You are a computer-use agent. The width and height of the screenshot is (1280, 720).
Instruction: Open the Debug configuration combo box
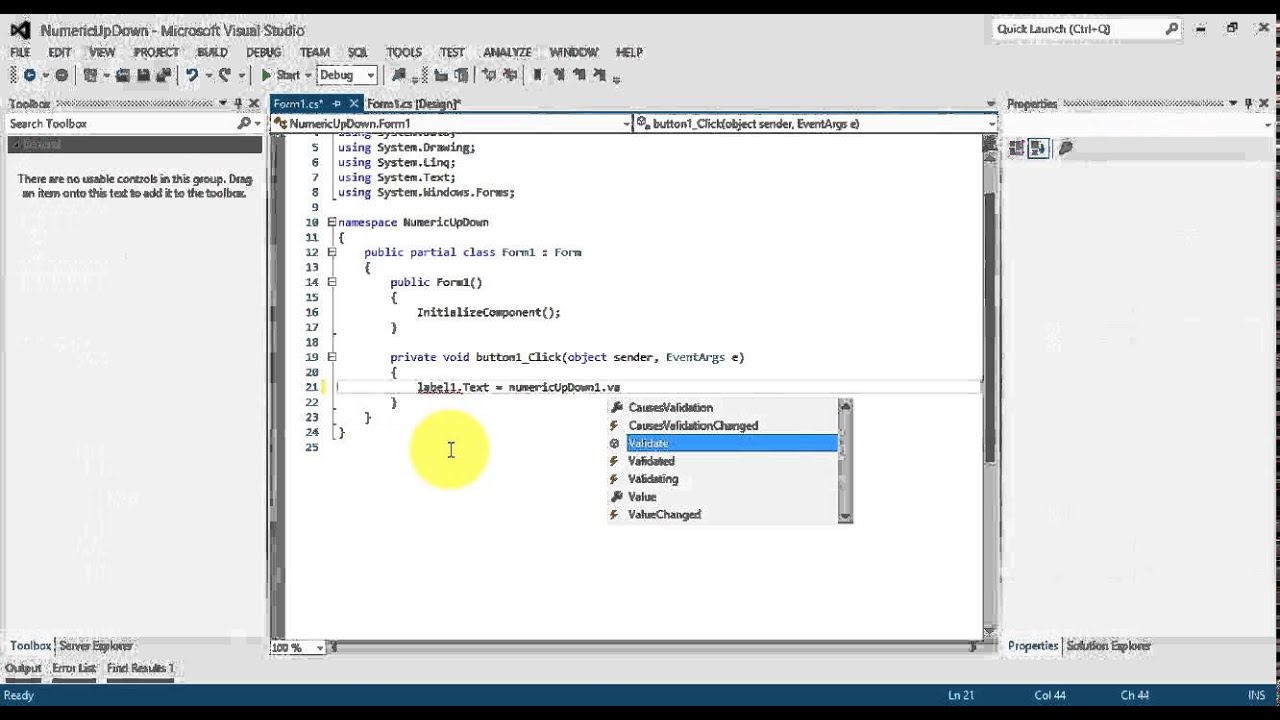point(347,75)
